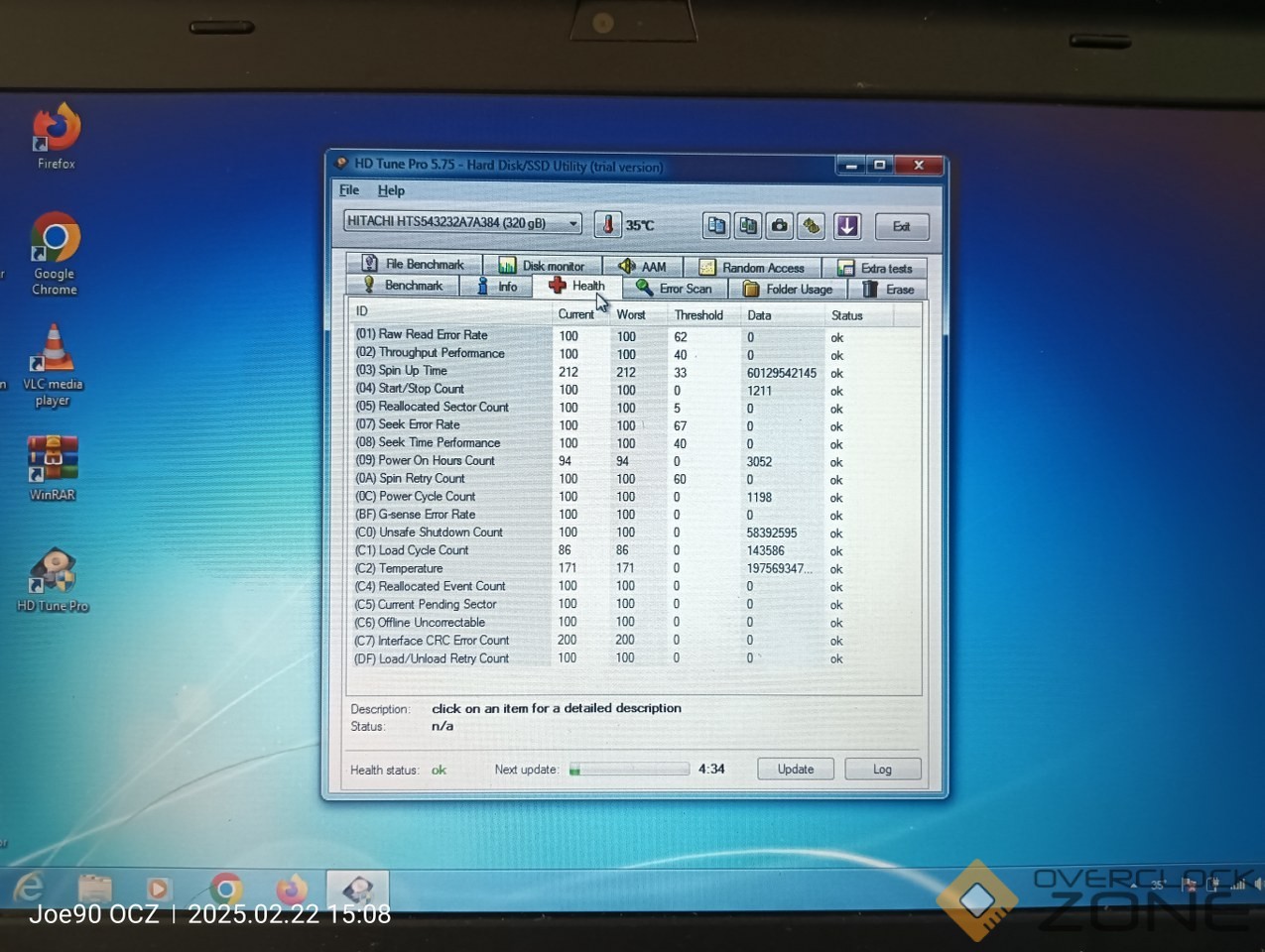Open the Benchmark tab

point(403,286)
